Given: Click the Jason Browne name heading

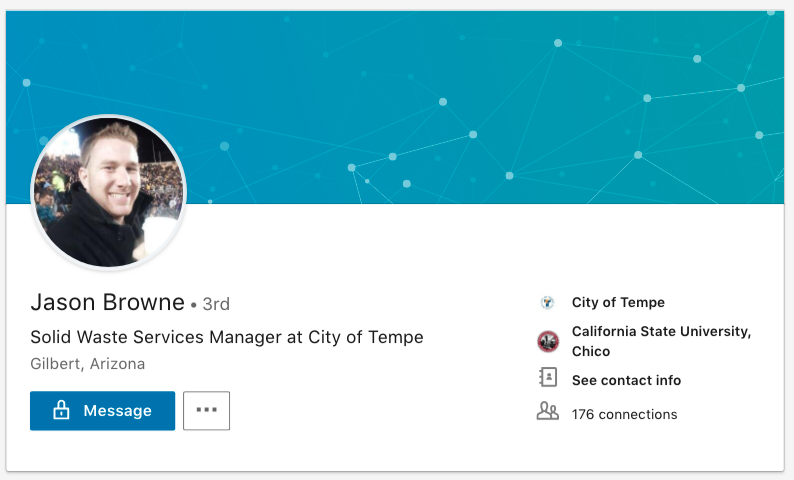Looking at the screenshot, I should click(x=108, y=302).
